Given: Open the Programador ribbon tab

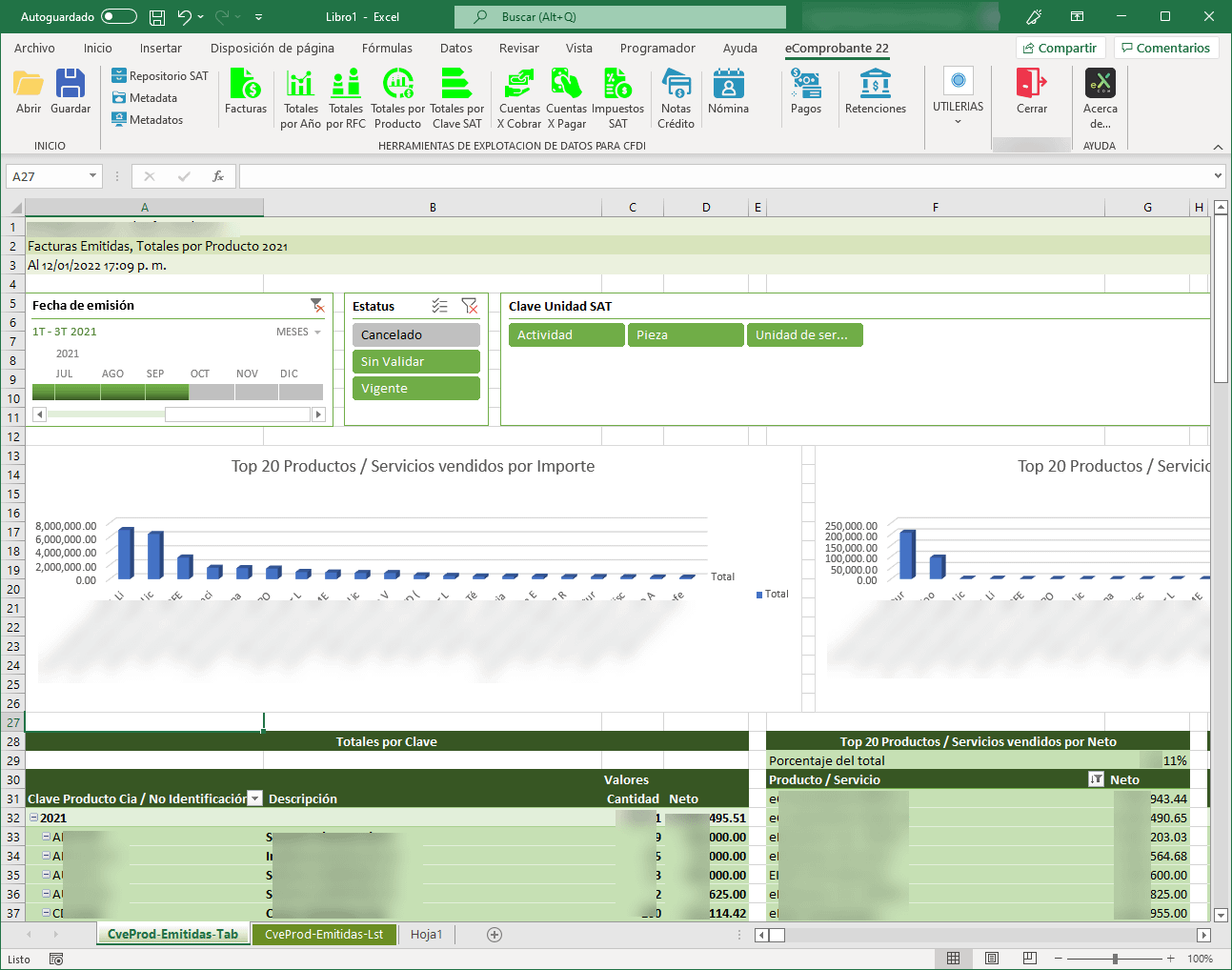Looking at the screenshot, I should 657,49.
